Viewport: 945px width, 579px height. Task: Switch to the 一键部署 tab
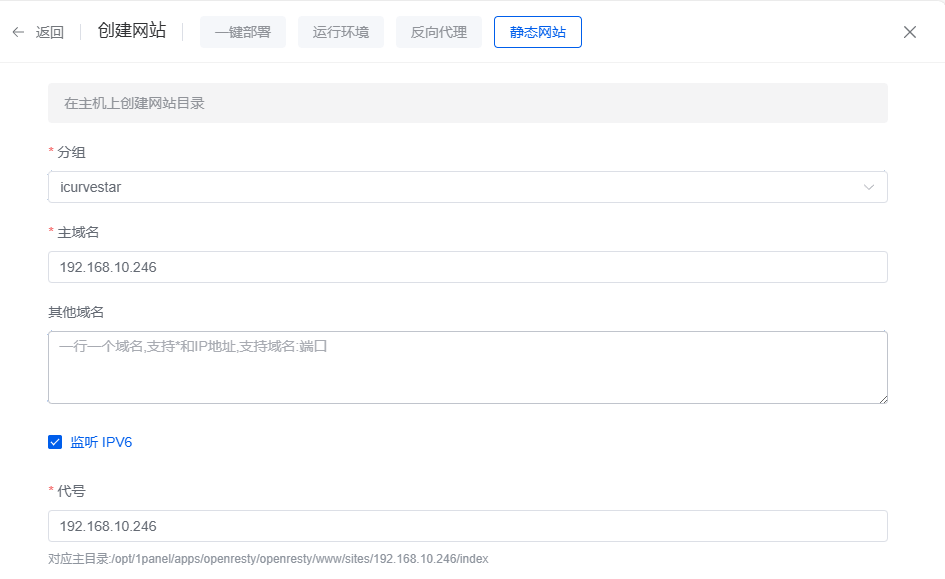pos(243,32)
